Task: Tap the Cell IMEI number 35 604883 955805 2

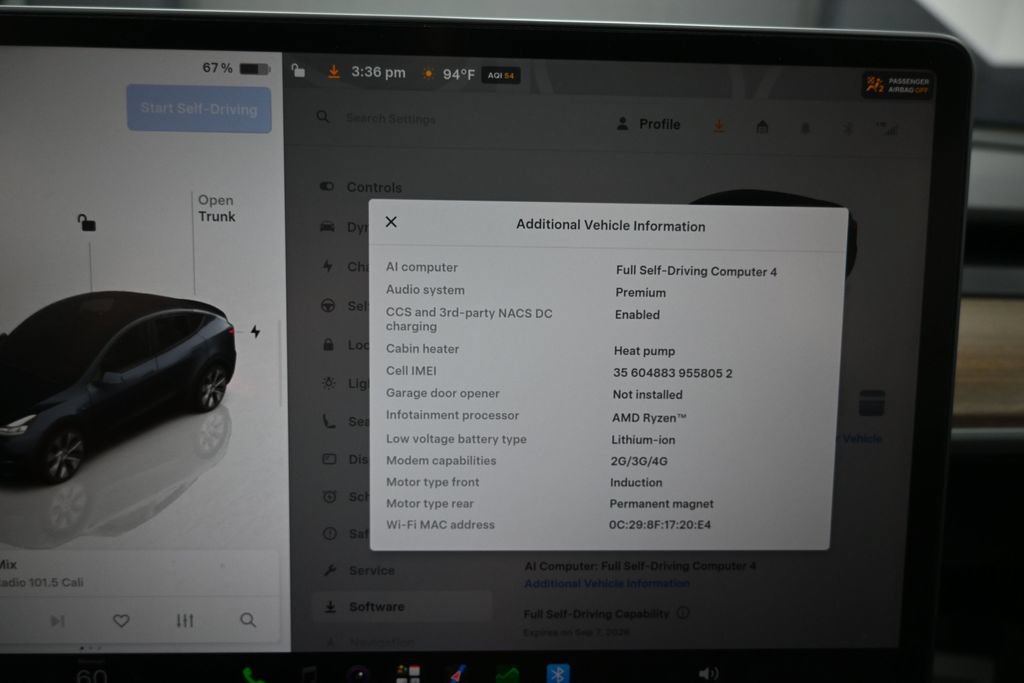Action: point(673,373)
